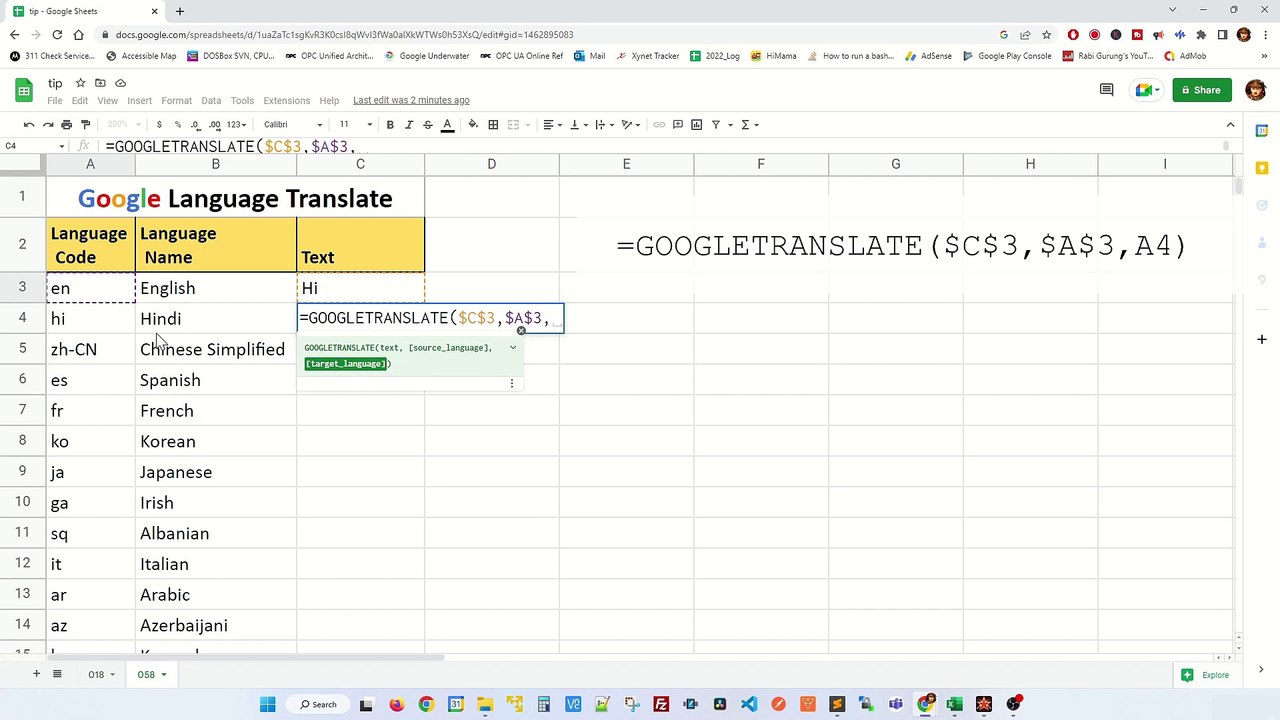Select cell containing 'Hindi'
The image size is (1280, 720).
tap(216, 318)
